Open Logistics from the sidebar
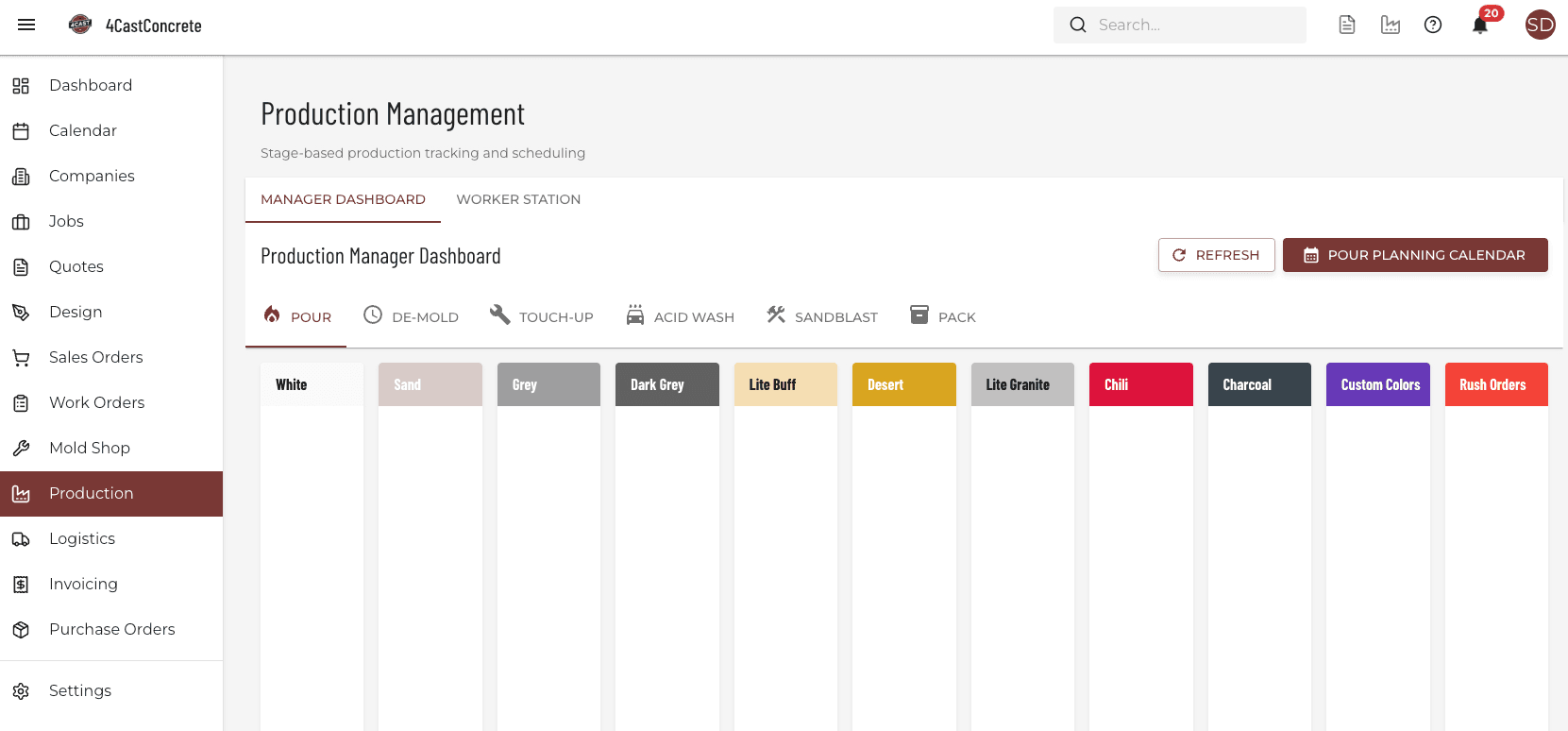 click(x=82, y=538)
